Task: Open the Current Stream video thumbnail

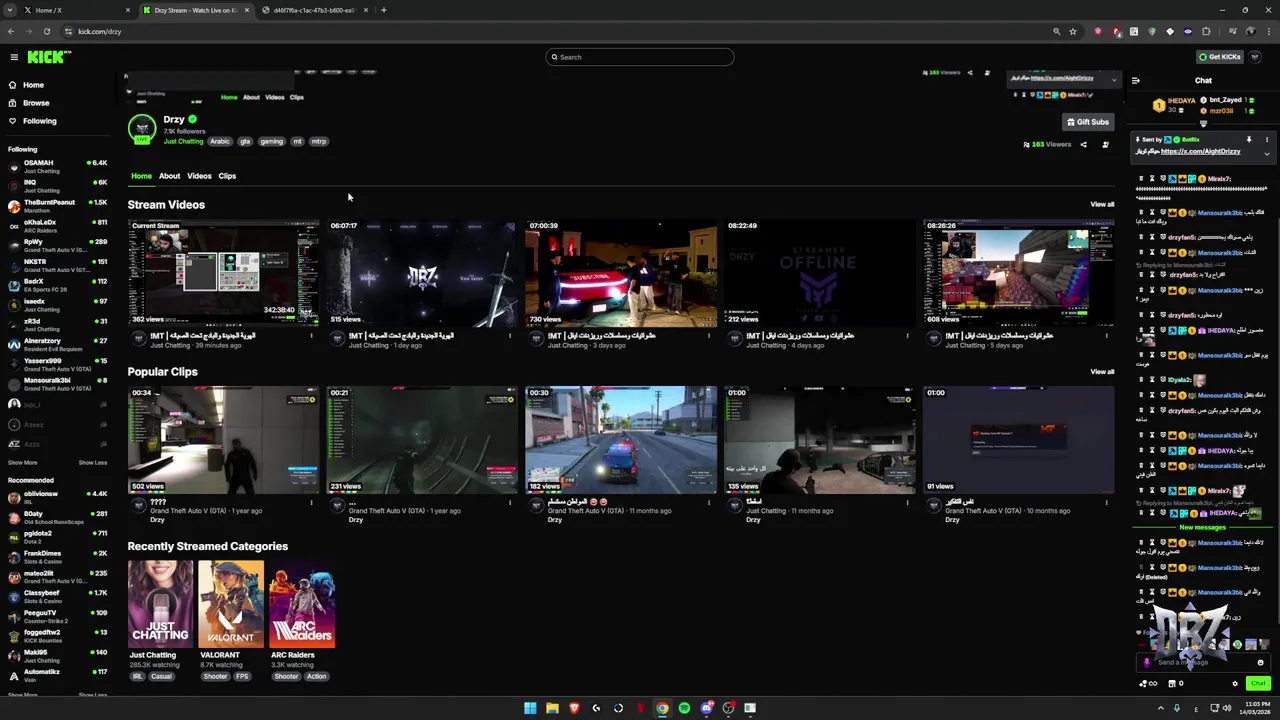Action: click(x=223, y=273)
